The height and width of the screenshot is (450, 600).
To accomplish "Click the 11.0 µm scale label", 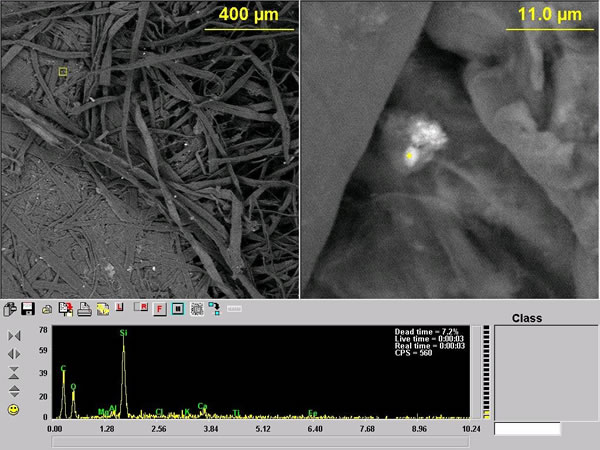I will click(x=549, y=15).
